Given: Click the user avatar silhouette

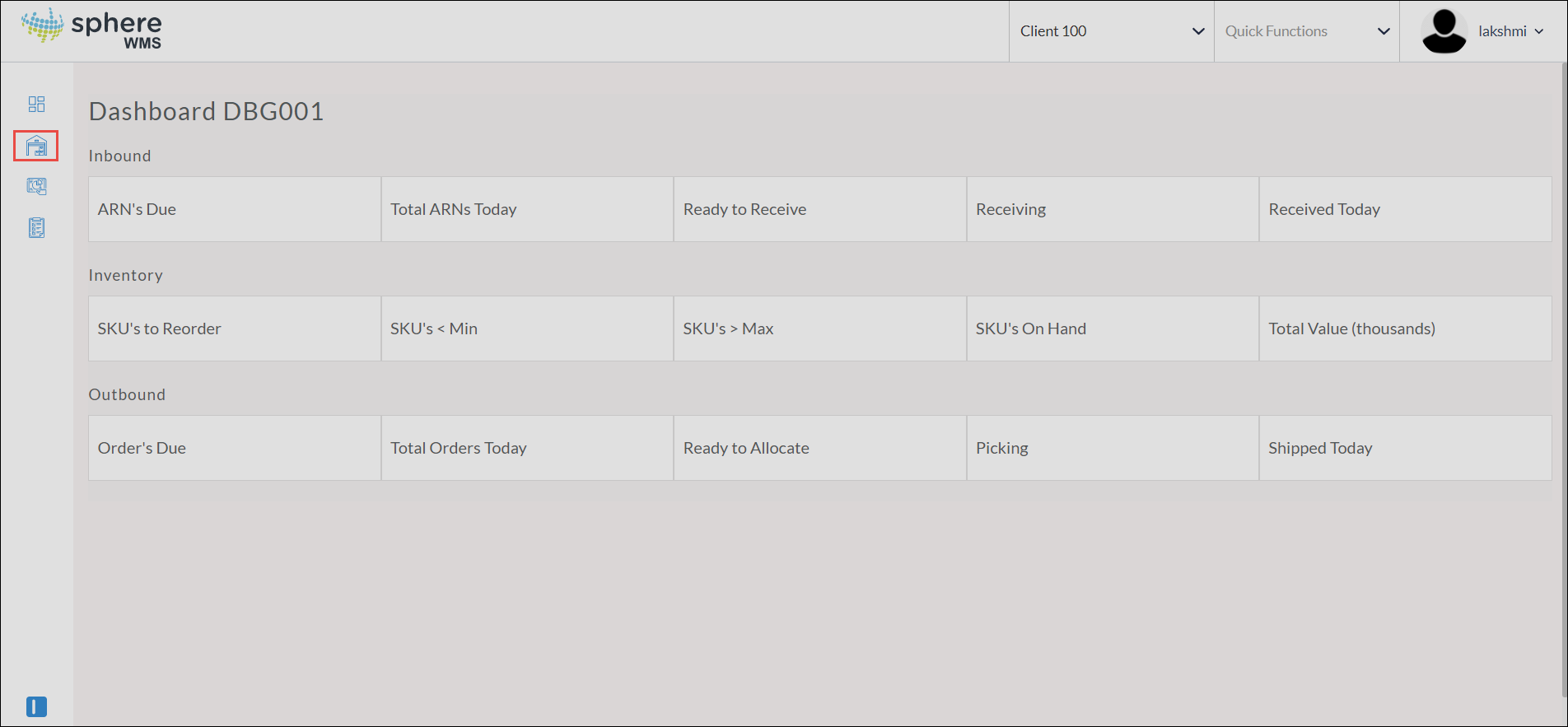Looking at the screenshot, I should click(1444, 31).
